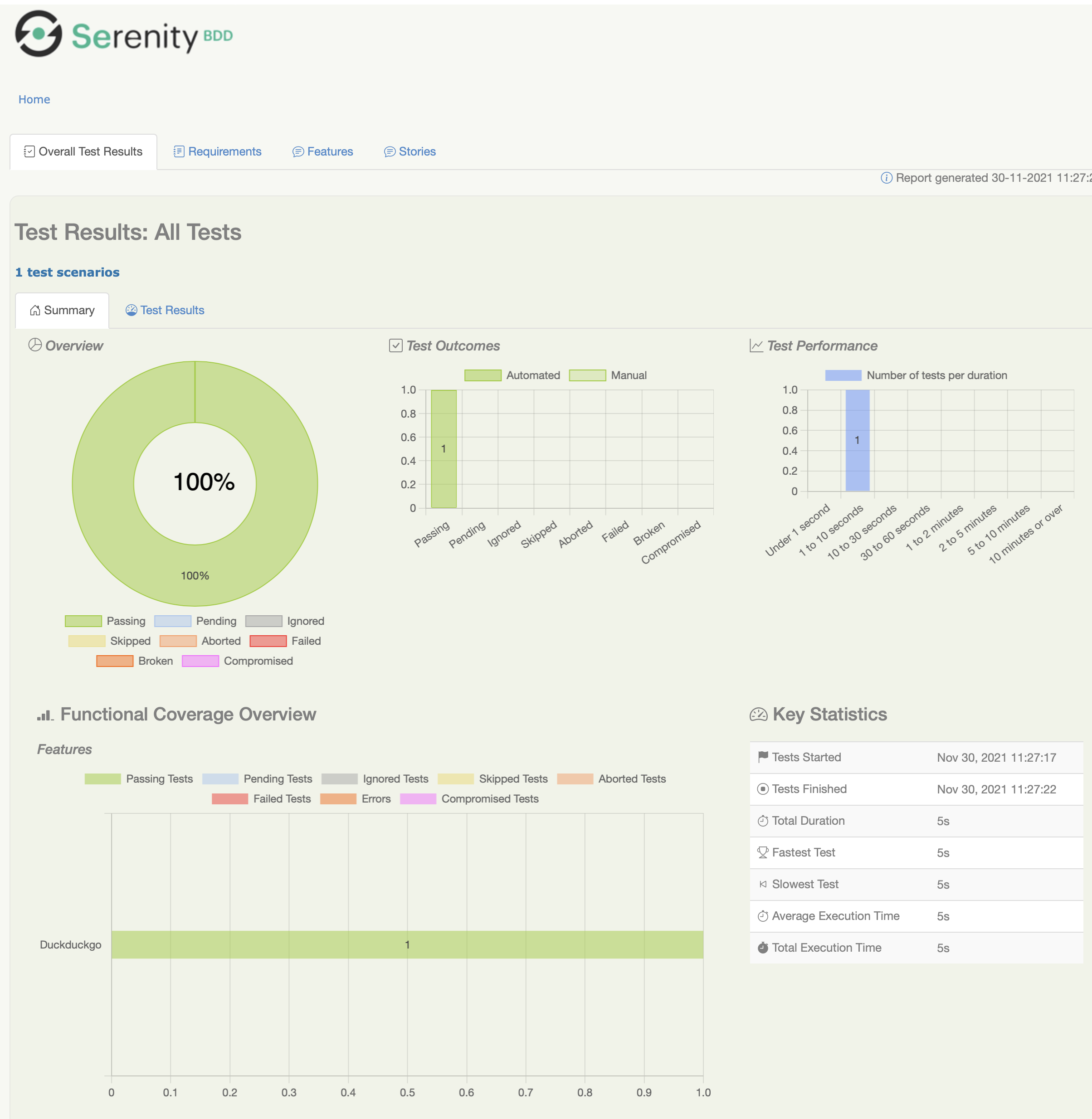This screenshot has height=1119, width=1092.
Task: Click the Test Outcomes checkbox icon
Action: click(395, 345)
